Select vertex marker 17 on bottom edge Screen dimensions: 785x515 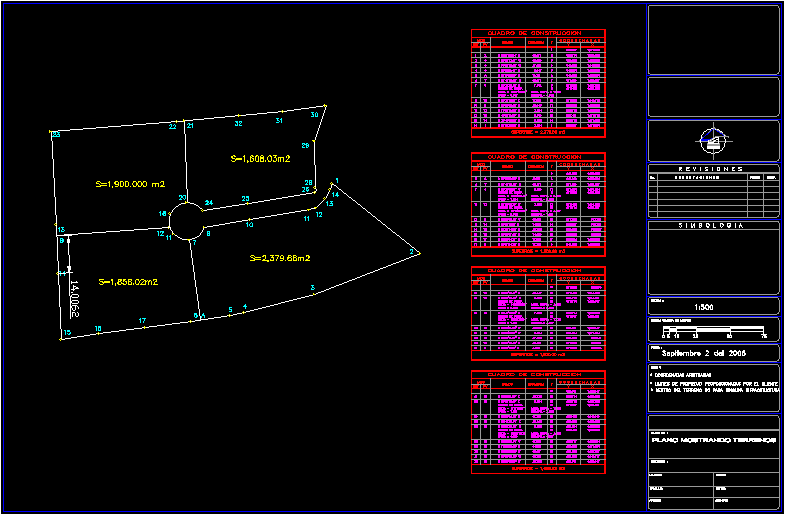point(142,321)
